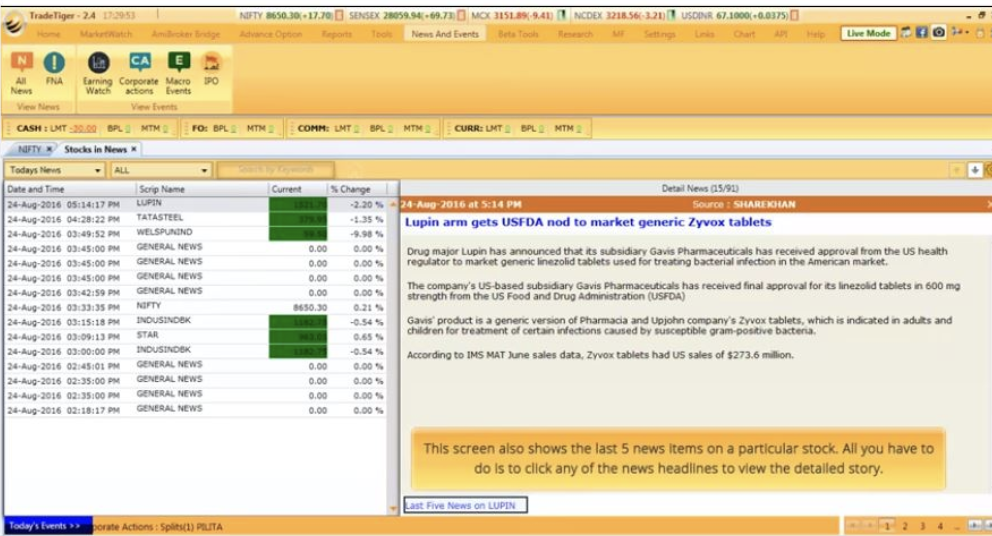The image size is (992, 536).
Task: Switch to the NIFTY tab
Action: 29,149
